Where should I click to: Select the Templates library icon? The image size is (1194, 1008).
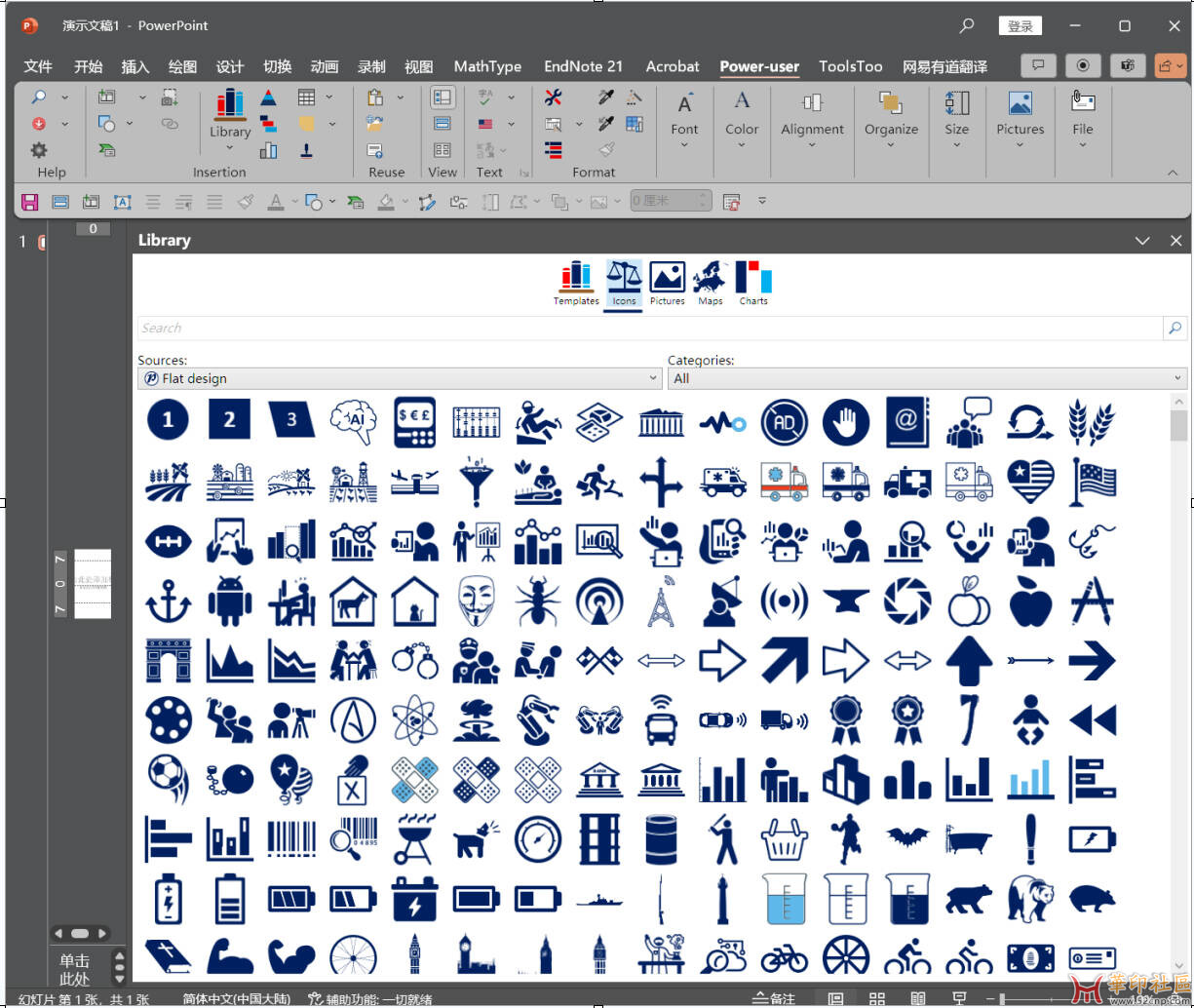(576, 282)
